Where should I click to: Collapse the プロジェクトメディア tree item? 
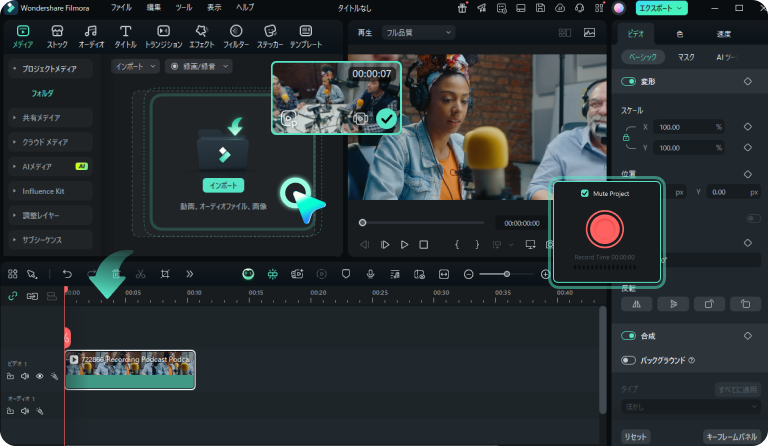click(50, 69)
